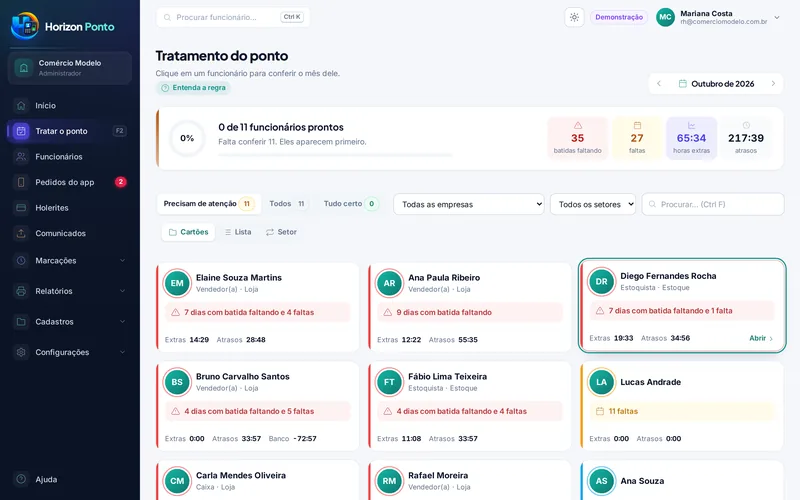Image resolution: width=800 pixels, height=500 pixels.
Task: Select the Todos tab
Action: (287, 204)
